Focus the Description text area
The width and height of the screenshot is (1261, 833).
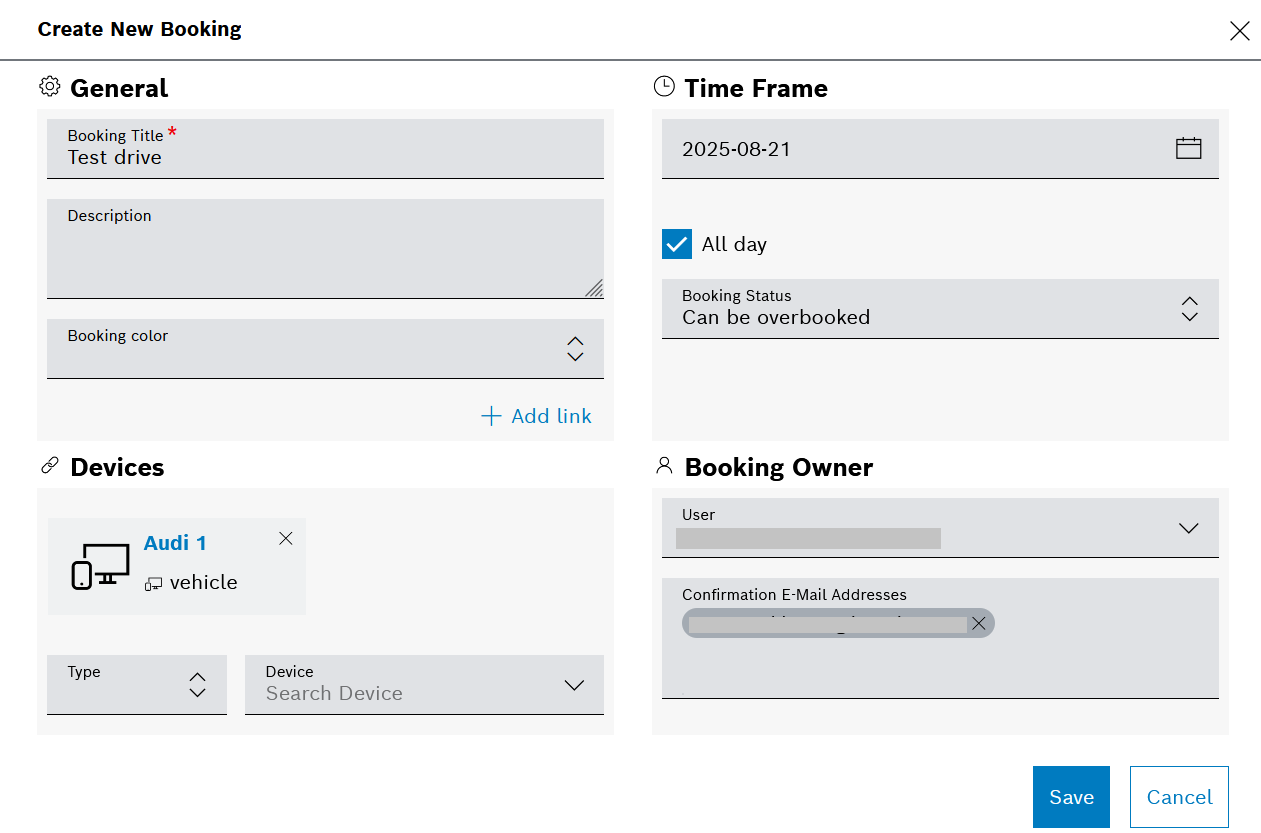point(325,256)
